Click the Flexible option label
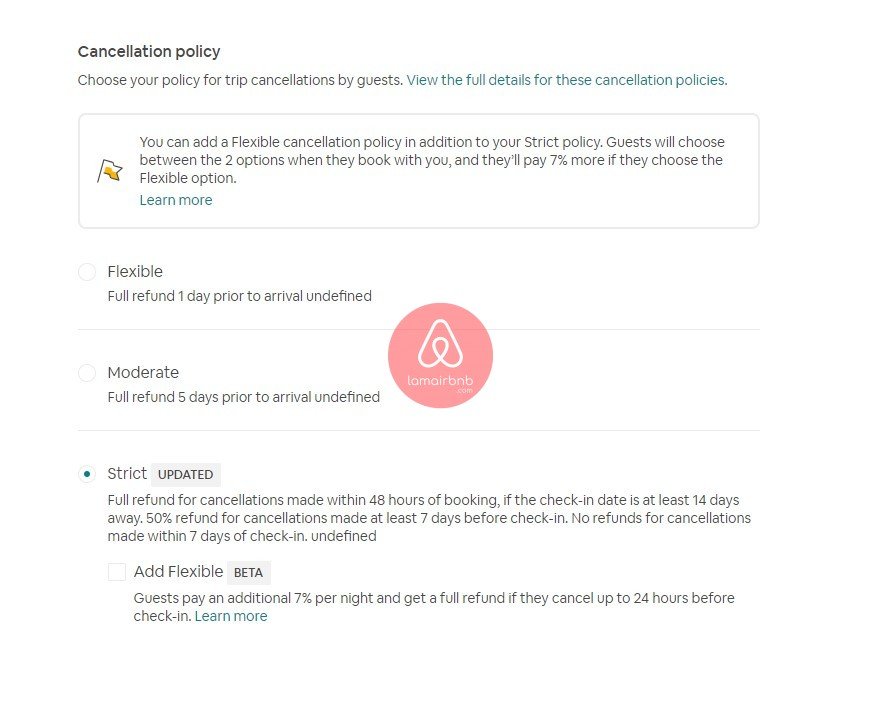Screen dimensions: 881x711 click(x=135, y=272)
